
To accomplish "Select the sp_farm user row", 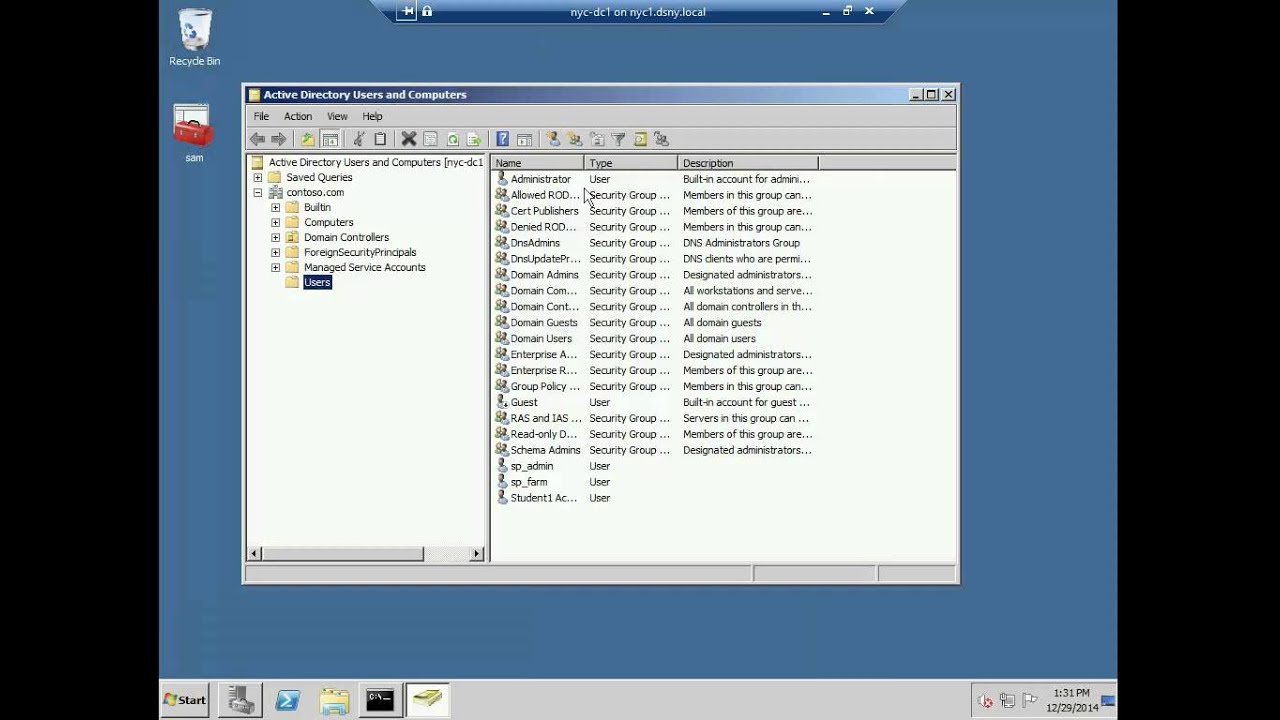I will pos(653,482).
